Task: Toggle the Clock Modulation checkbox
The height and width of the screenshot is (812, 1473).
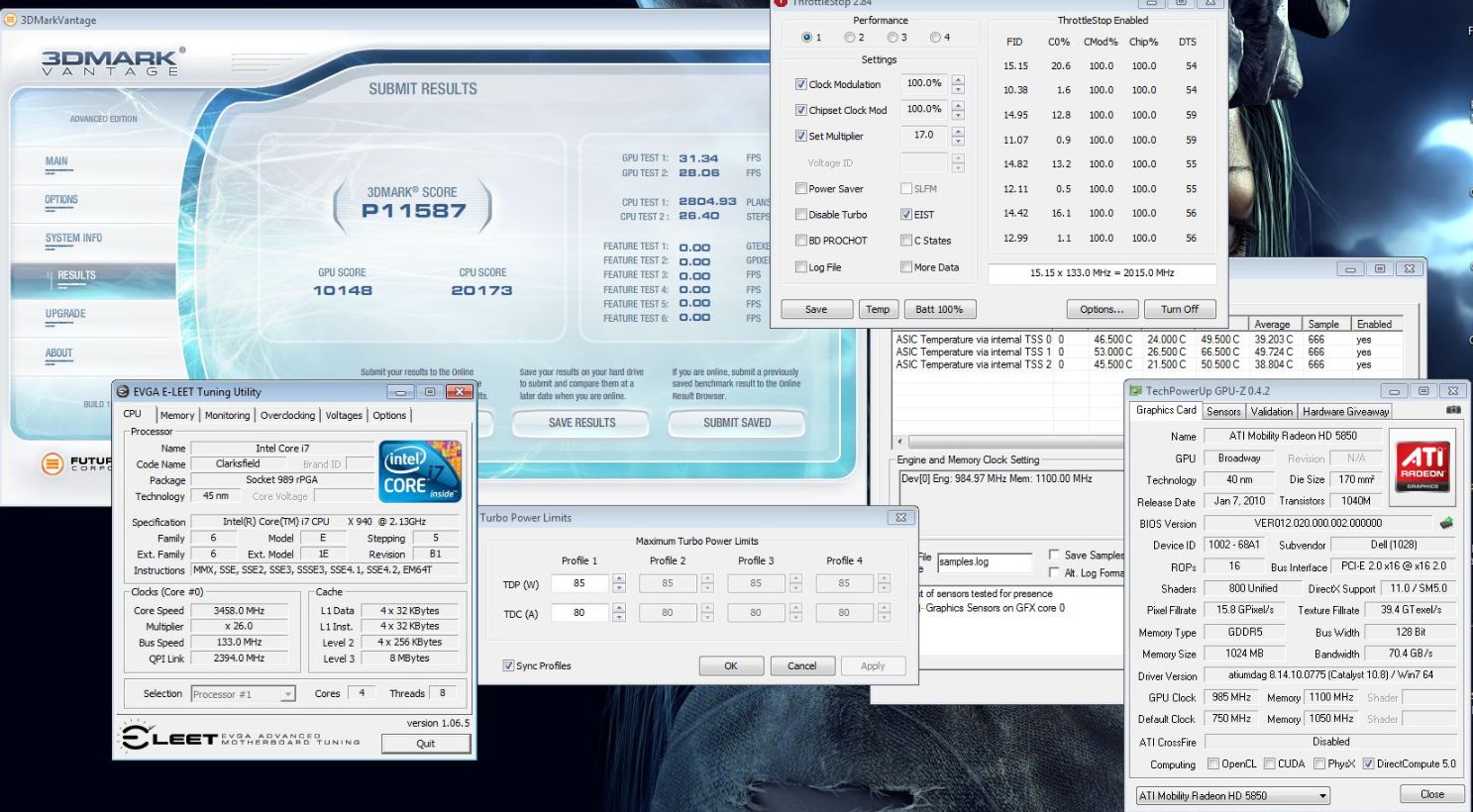Action: 800,84
